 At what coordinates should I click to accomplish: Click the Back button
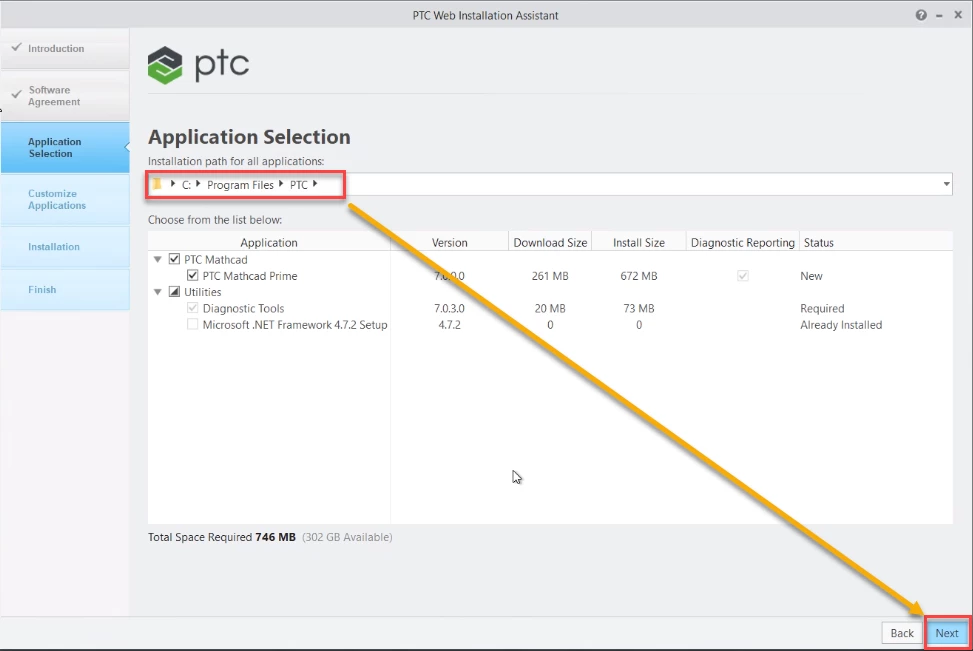click(902, 633)
